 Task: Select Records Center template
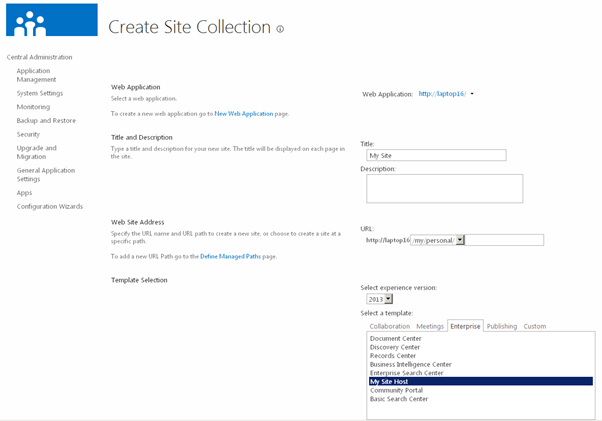click(393, 356)
